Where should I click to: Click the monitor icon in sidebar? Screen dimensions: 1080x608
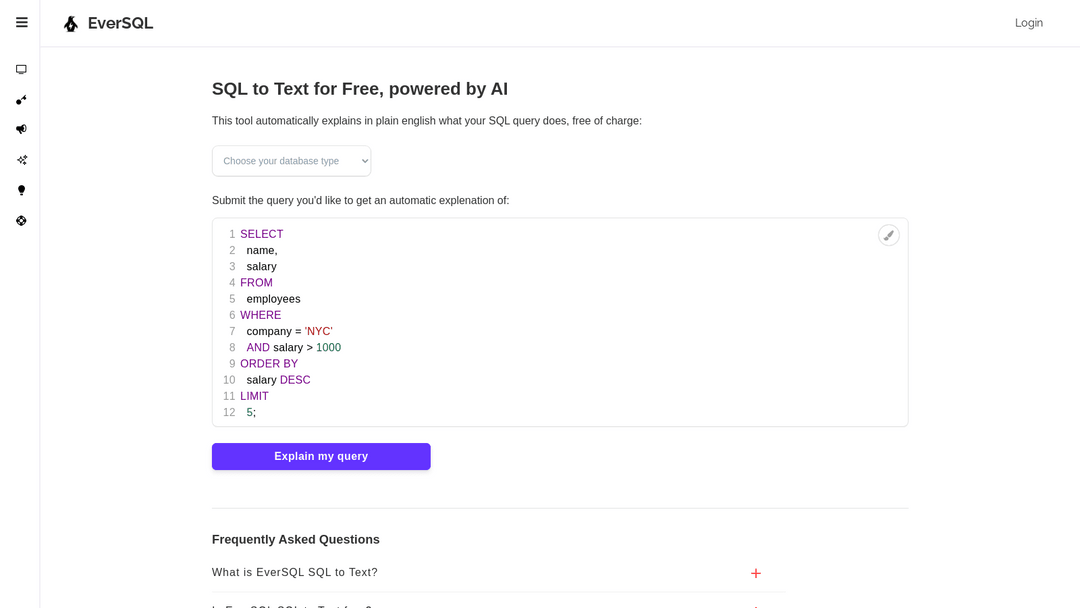pyautogui.click(x=21, y=69)
